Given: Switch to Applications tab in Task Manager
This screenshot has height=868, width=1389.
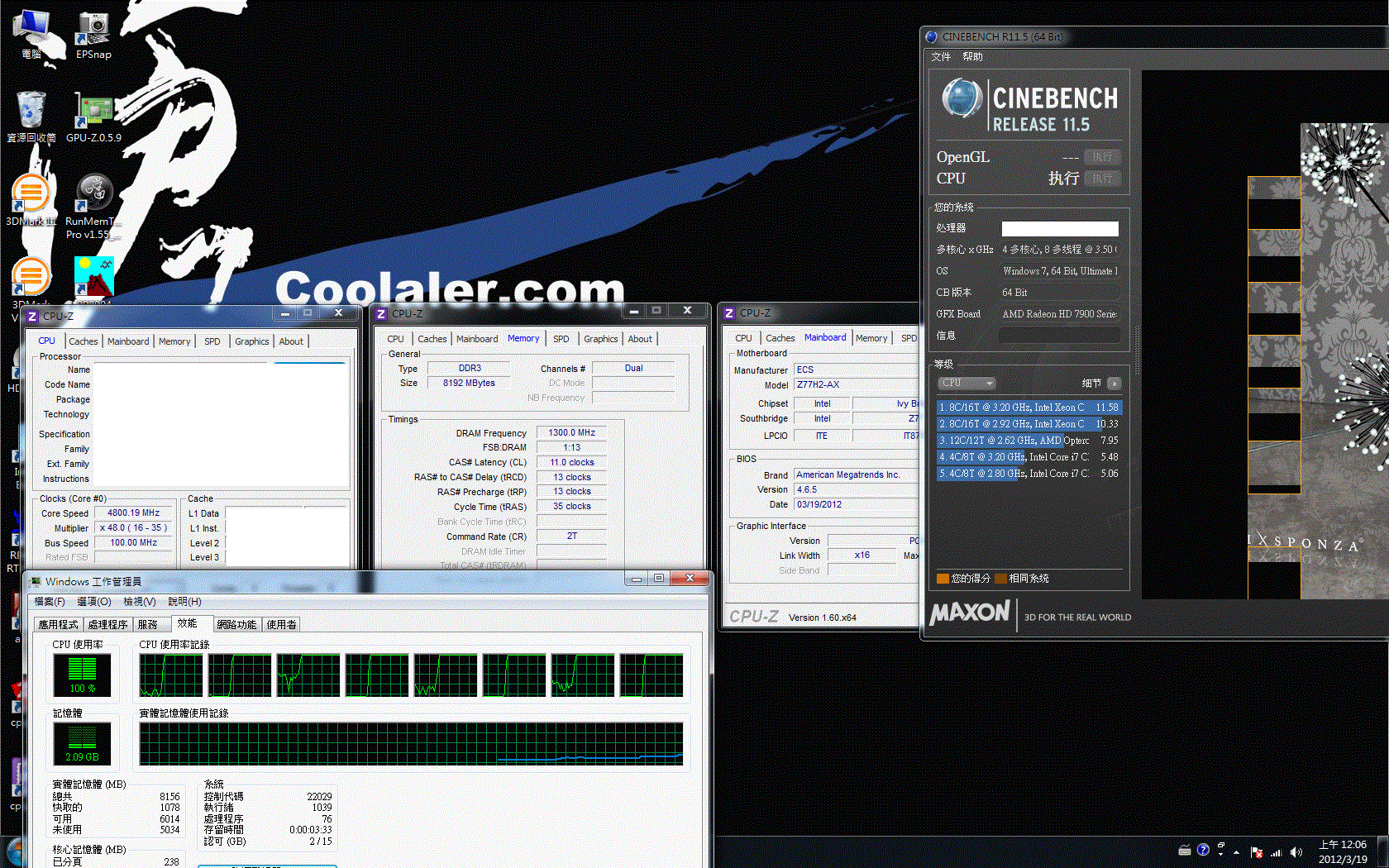Looking at the screenshot, I should [x=58, y=625].
